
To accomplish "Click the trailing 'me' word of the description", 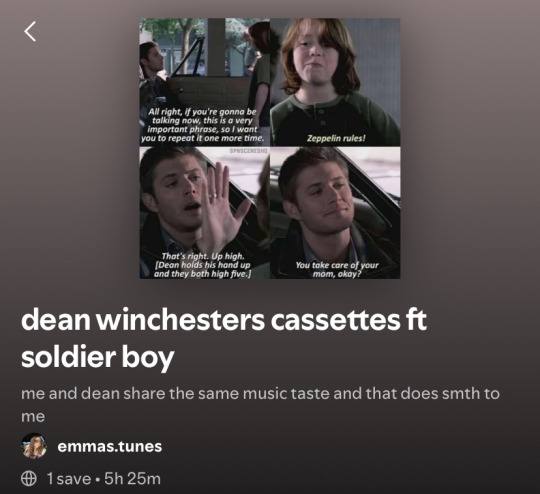I will coord(33,416).
